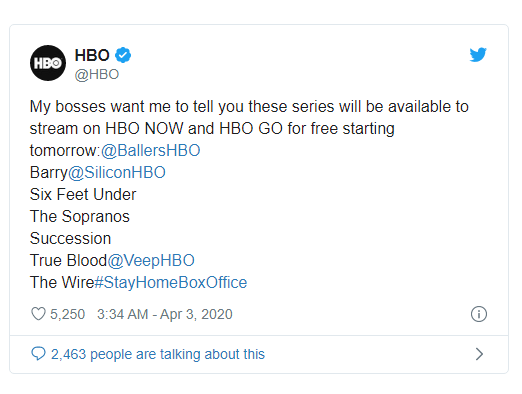522x394 pixels.
Task: Open the tweet info circle icon
Action: [479, 314]
